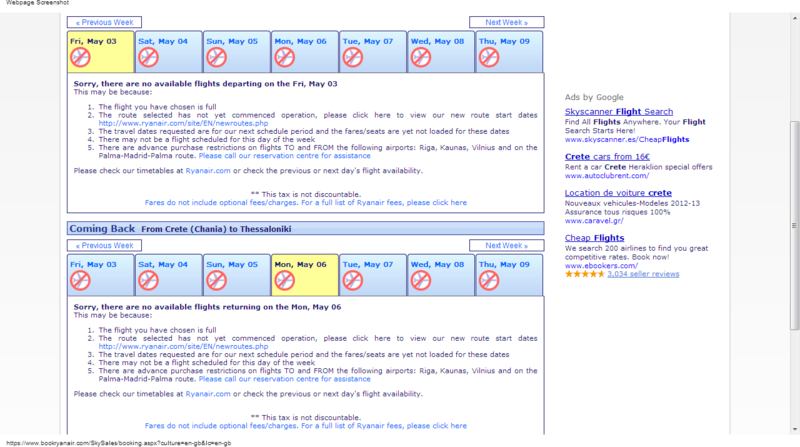The image size is (800, 447).
Task: Open Ryanair fees list link in outbound section
Action: pyautogui.click(x=306, y=203)
